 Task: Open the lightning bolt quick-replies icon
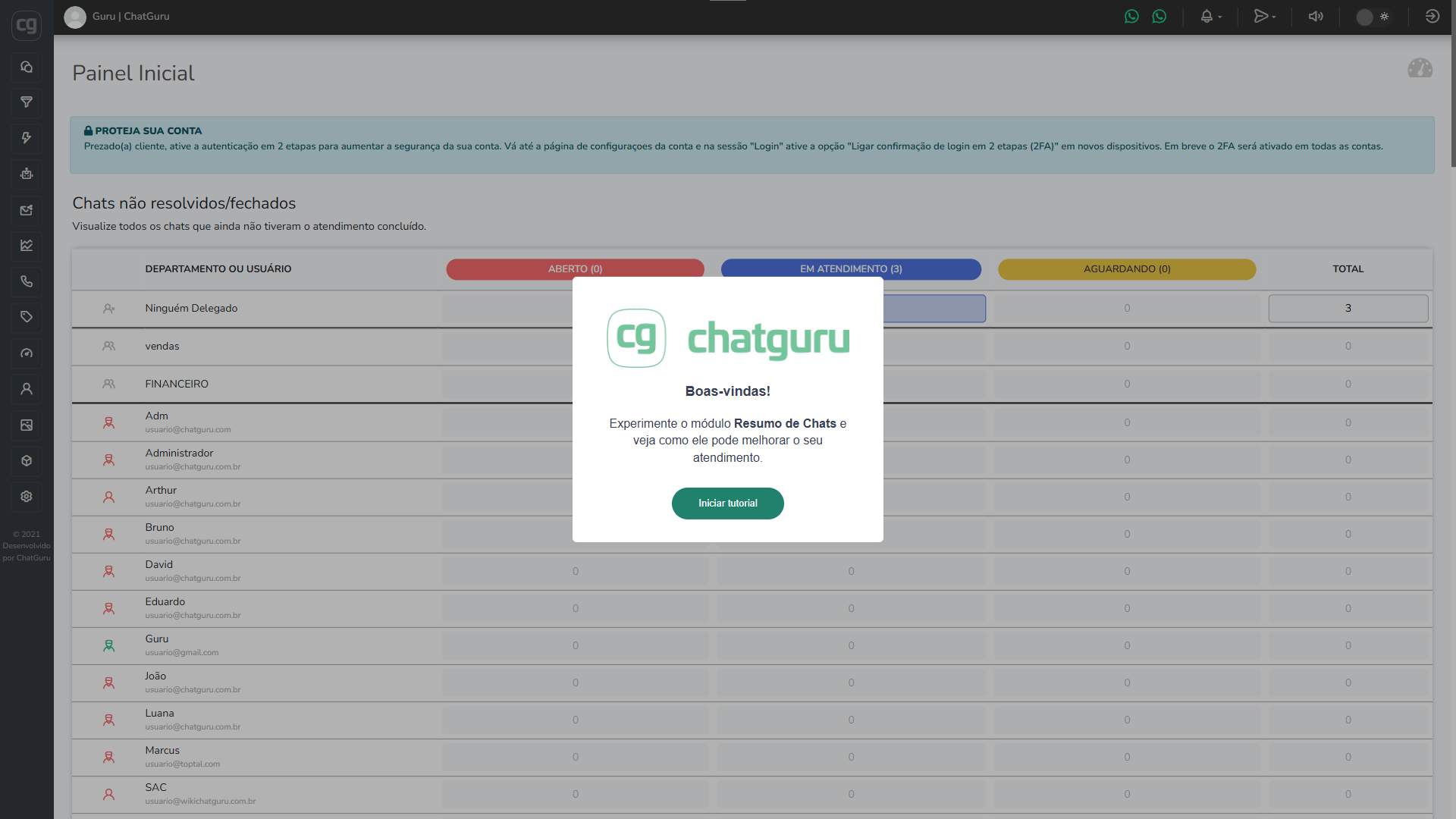pyautogui.click(x=27, y=138)
